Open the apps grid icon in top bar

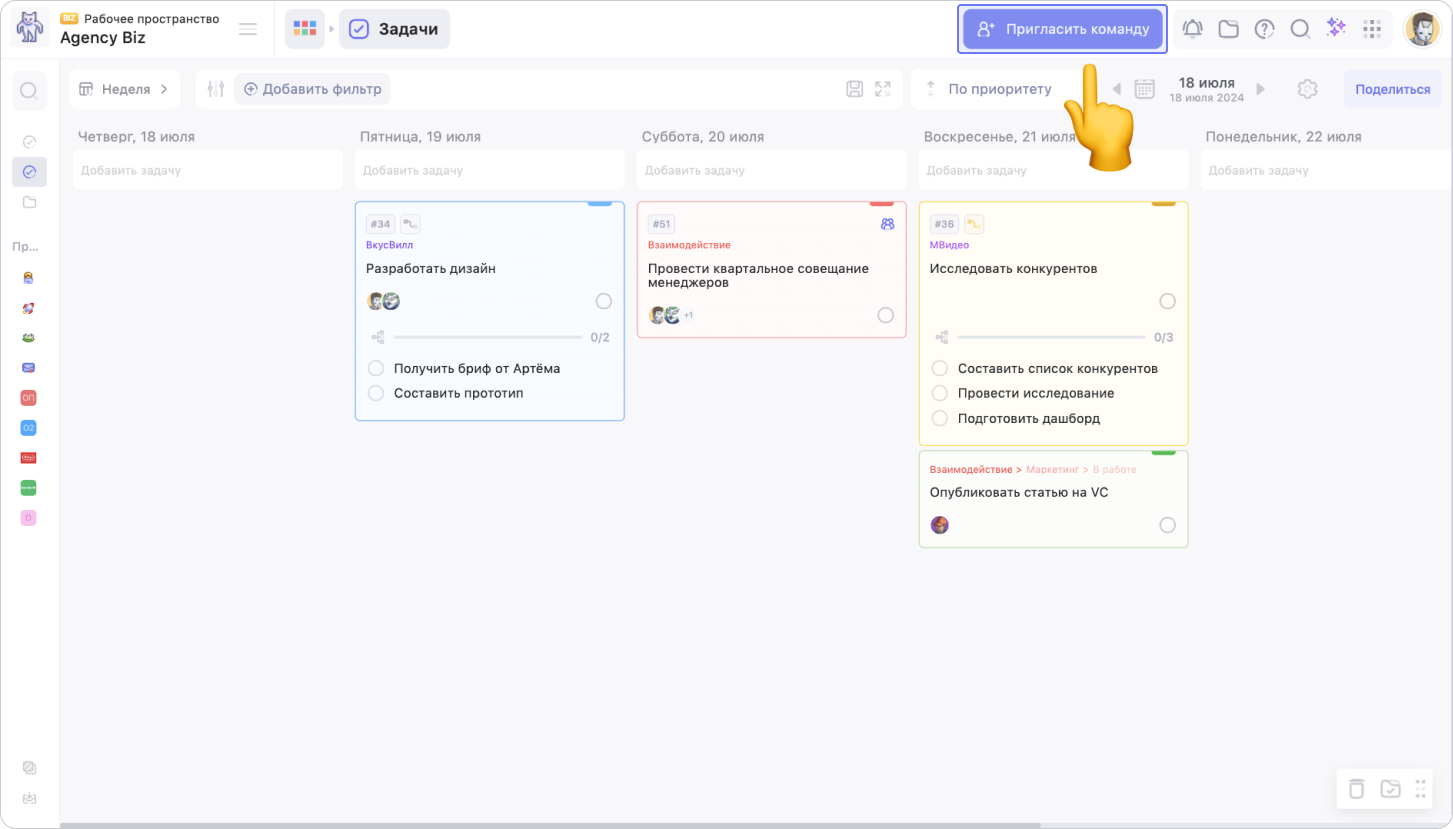click(x=1372, y=29)
